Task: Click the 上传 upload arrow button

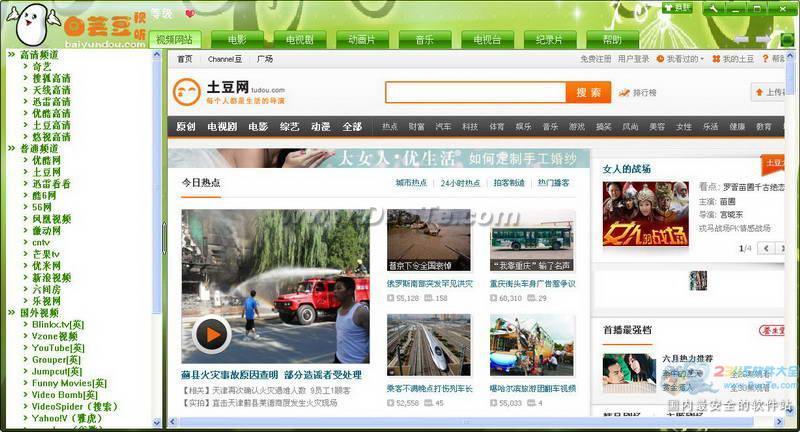Action: [769, 92]
